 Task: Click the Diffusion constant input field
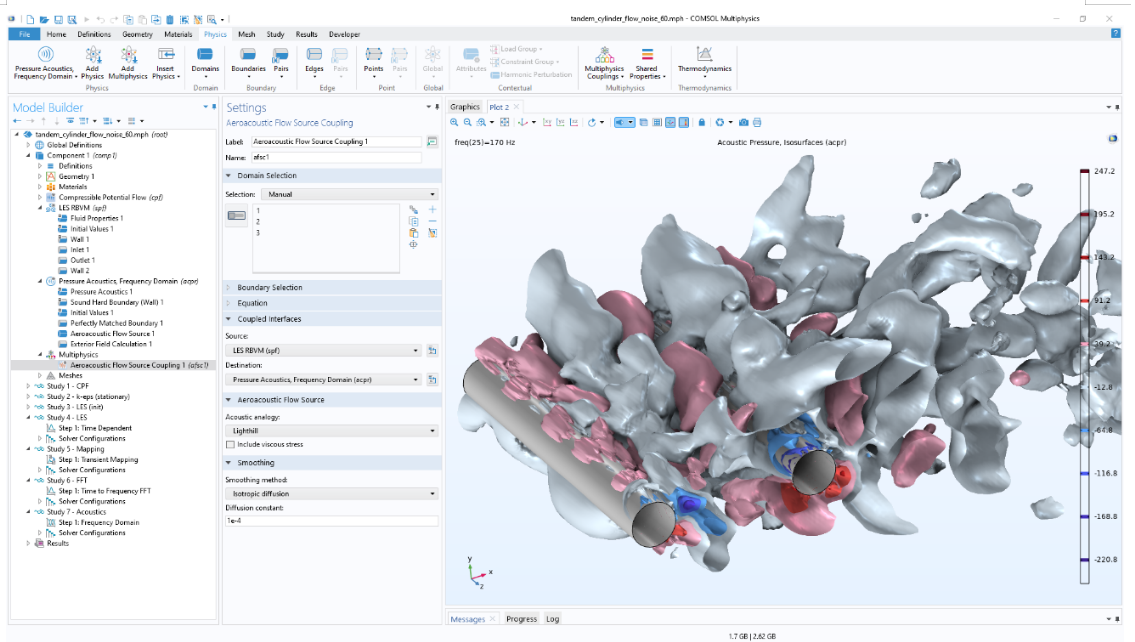(x=332, y=521)
